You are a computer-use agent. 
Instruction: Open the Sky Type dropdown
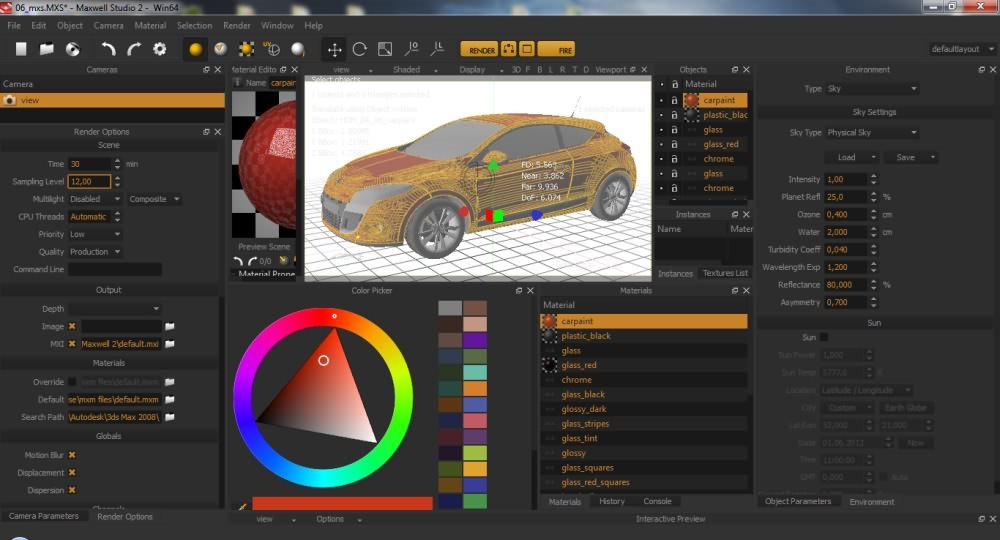870,132
